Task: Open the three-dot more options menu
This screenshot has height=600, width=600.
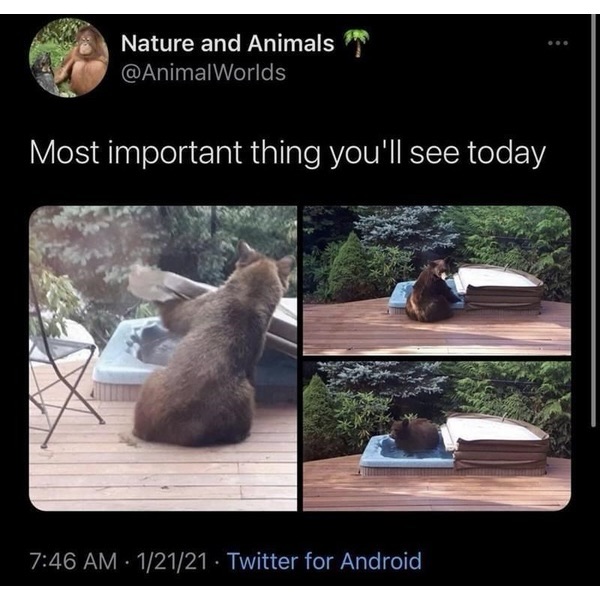Action: click(x=558, y=43)
